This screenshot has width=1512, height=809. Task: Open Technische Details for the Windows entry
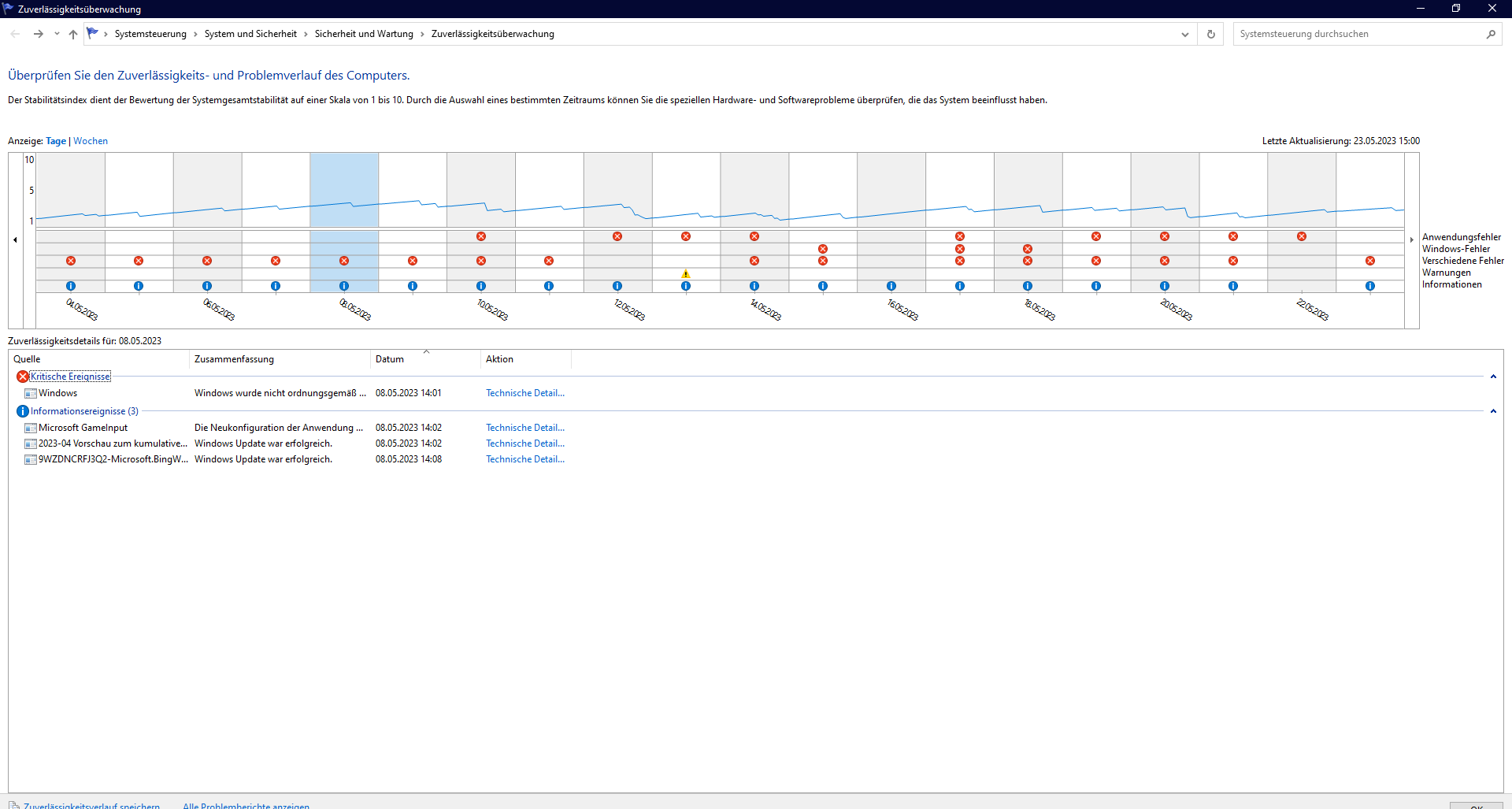pyautogui.click(x=525, y=393)
